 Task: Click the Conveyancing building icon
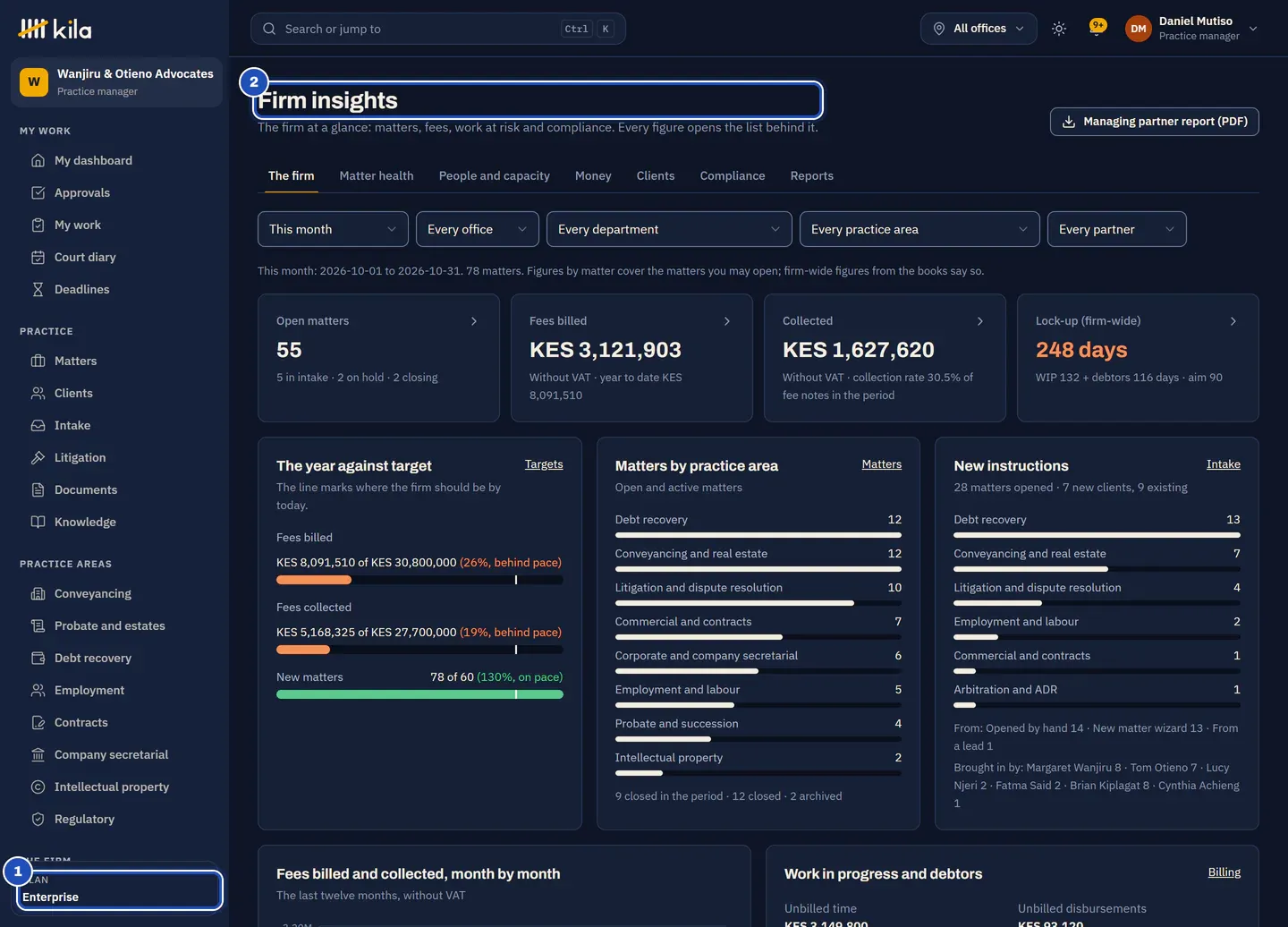click(x=38, y=593)
